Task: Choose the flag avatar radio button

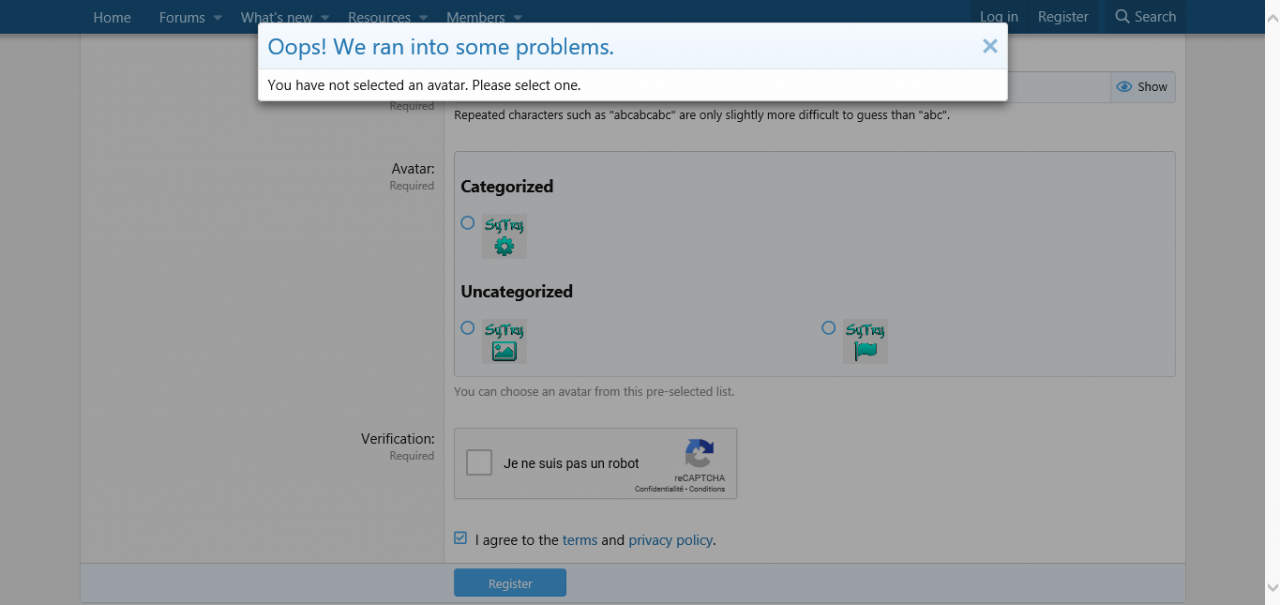Action: [x=828, y=328]
